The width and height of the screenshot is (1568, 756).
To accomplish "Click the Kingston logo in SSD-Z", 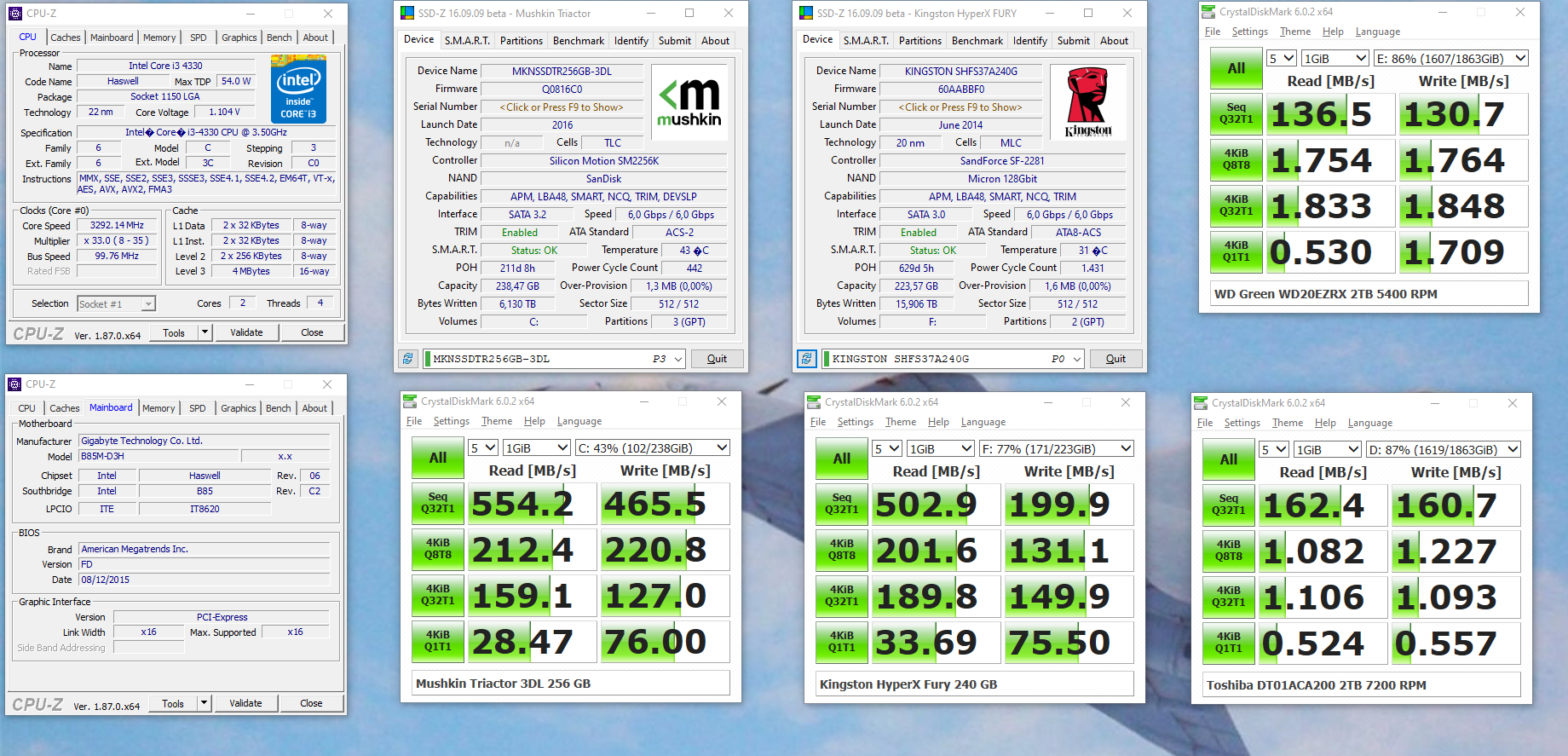I will tap(1088, 102).
